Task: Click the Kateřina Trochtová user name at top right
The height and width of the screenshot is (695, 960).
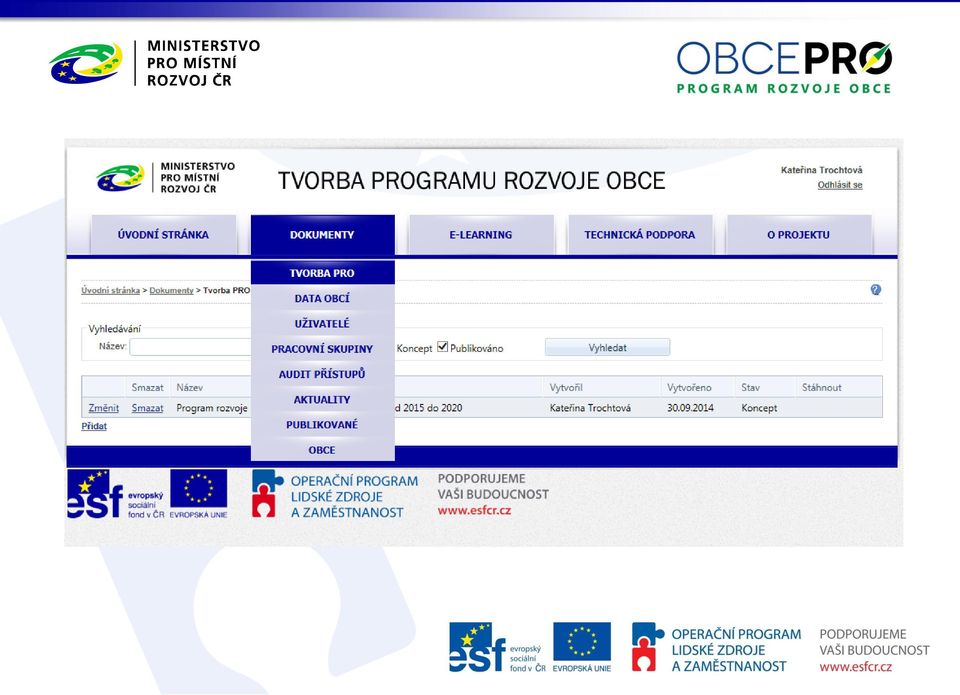Action: coord(822,170)
